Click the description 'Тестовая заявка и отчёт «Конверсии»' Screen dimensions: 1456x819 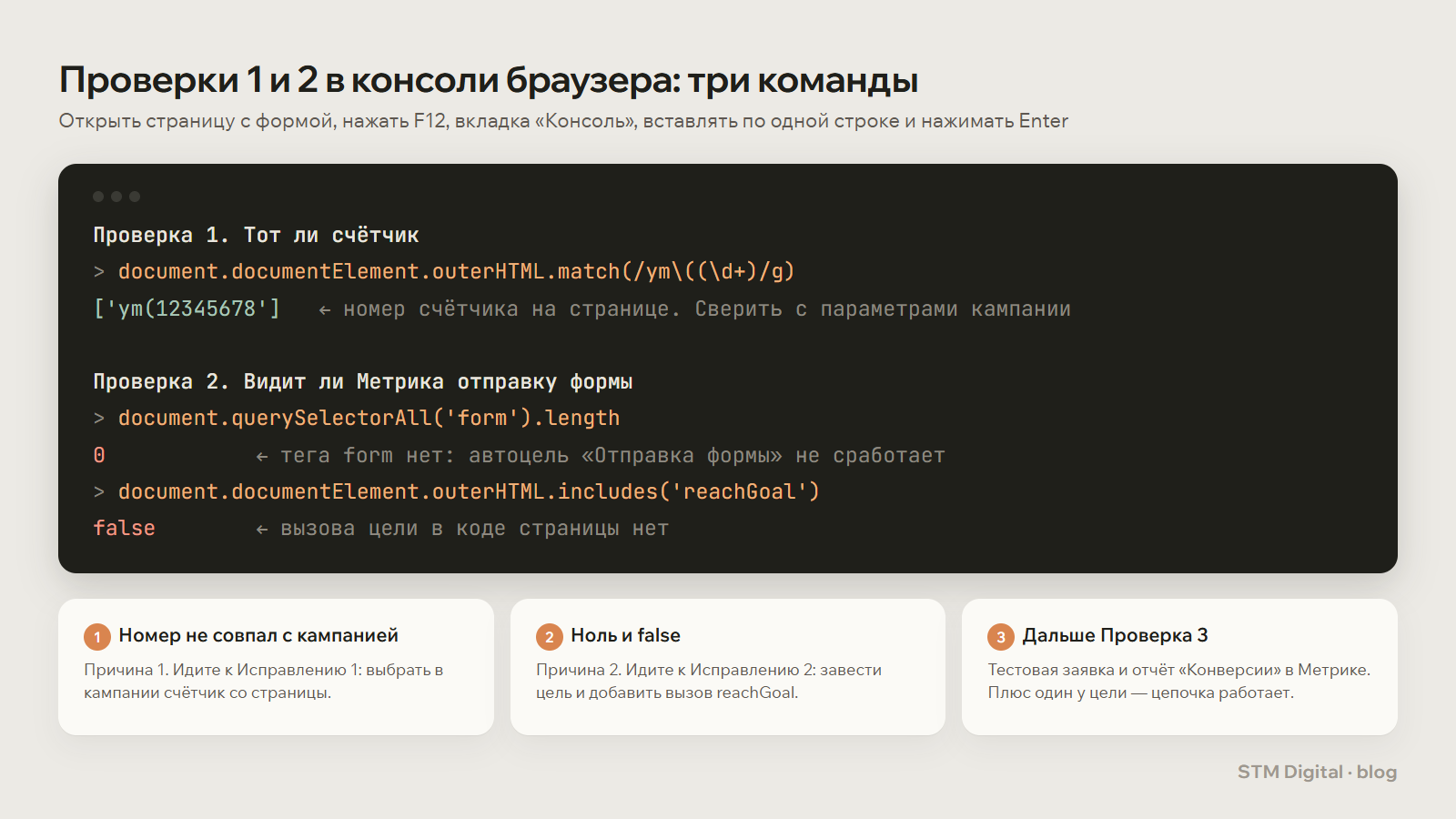coord(1179,681)
